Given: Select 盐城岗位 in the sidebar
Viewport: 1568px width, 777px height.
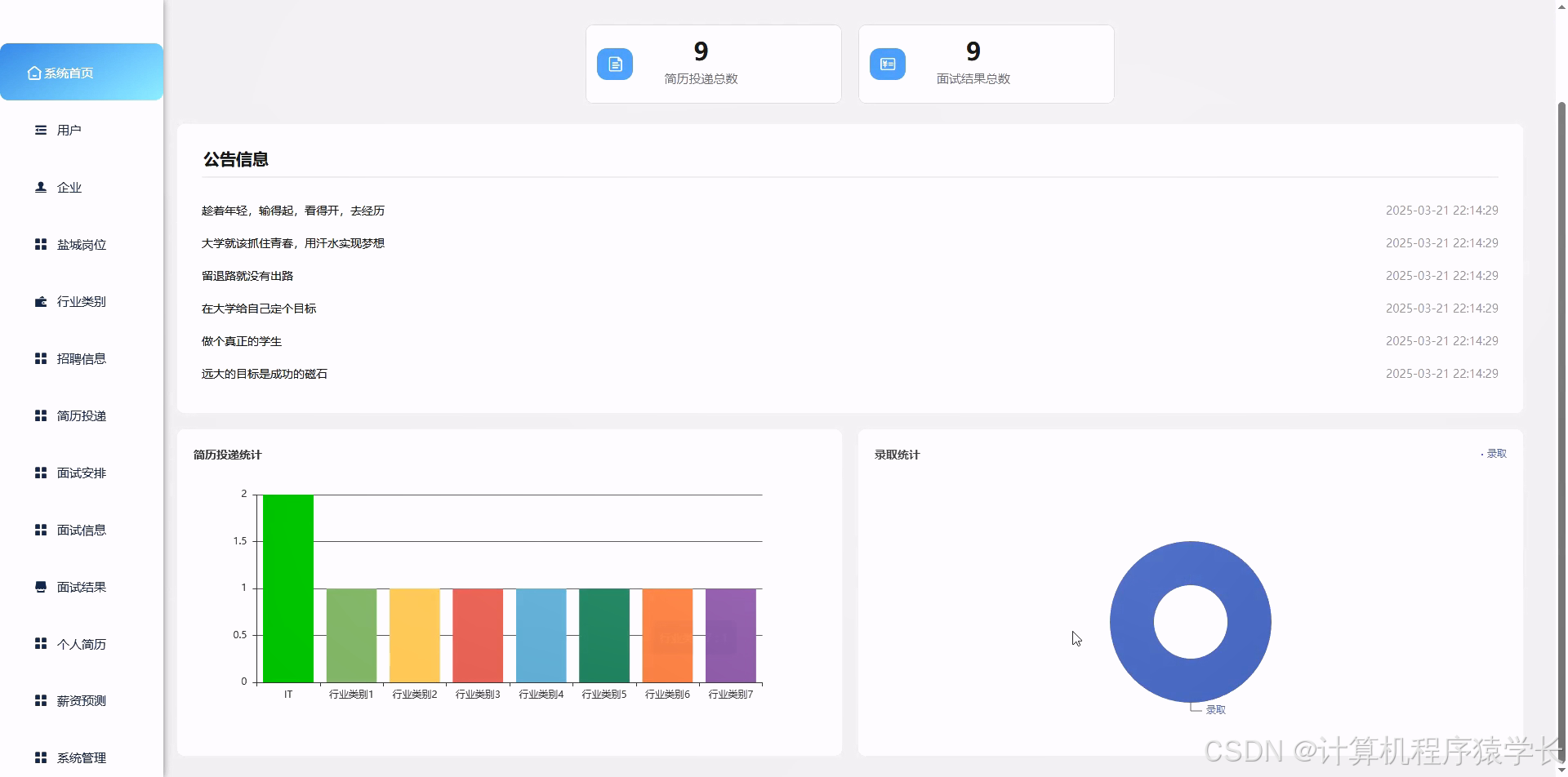Looking at the screenshot, I should click(x=82, y=244).
